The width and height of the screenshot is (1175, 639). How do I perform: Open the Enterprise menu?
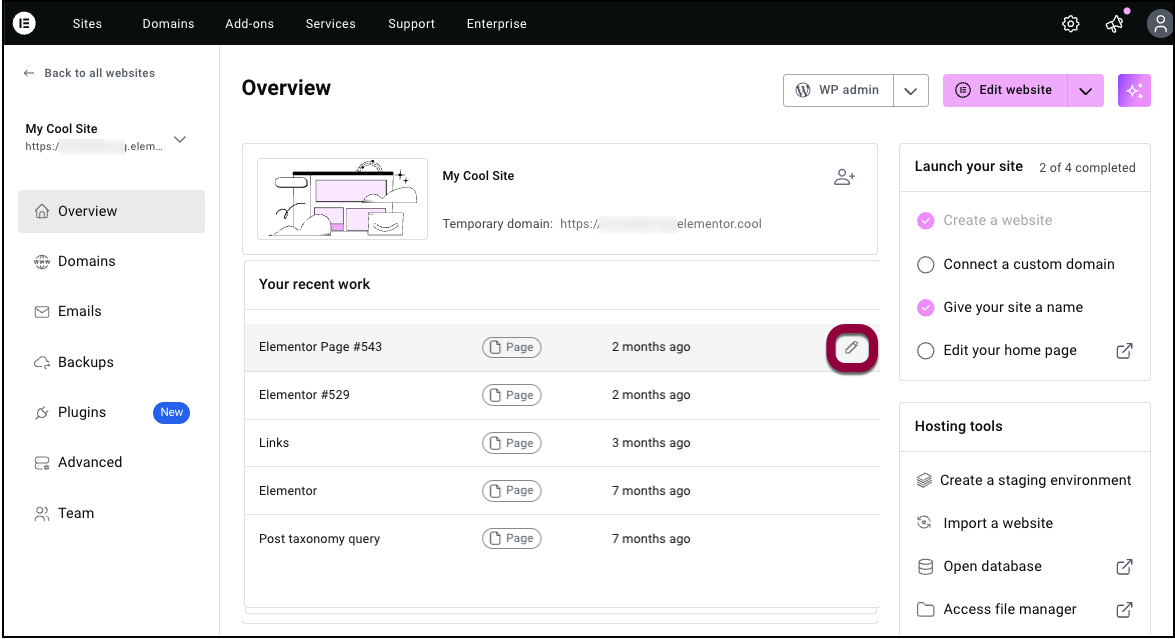496,24
